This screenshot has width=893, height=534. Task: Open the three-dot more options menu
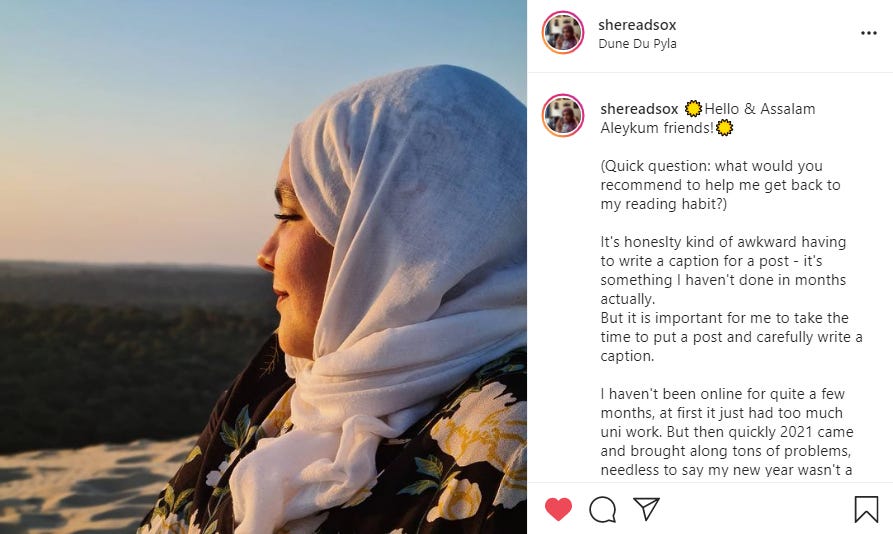click(x=869, y=33)
